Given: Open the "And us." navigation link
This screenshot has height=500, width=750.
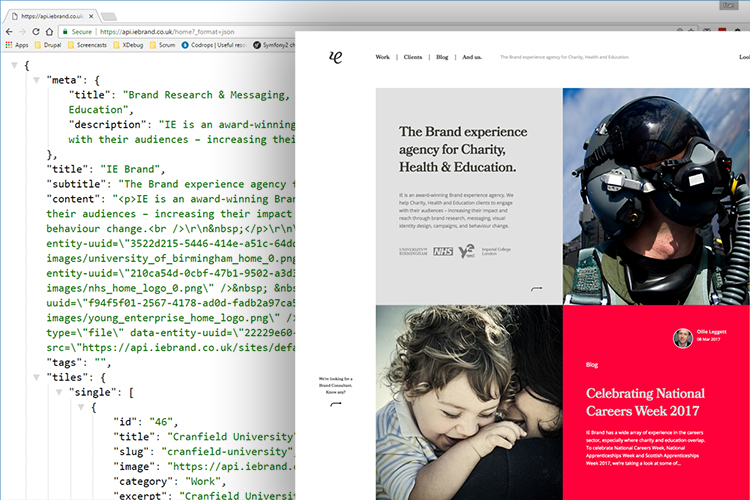Looking at the screenshot, I should click(x=472, y=57).
